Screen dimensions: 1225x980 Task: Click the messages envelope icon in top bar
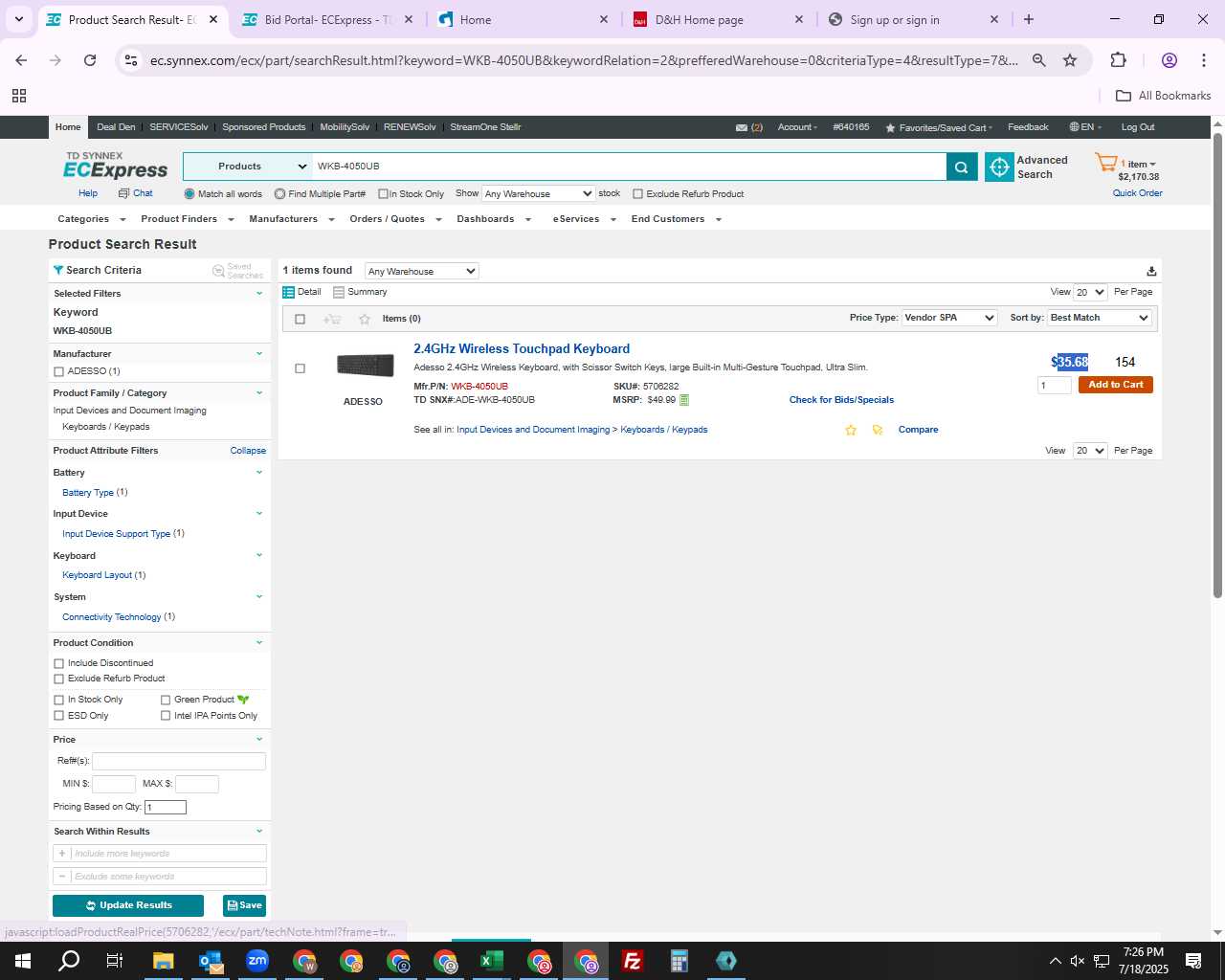742,127
